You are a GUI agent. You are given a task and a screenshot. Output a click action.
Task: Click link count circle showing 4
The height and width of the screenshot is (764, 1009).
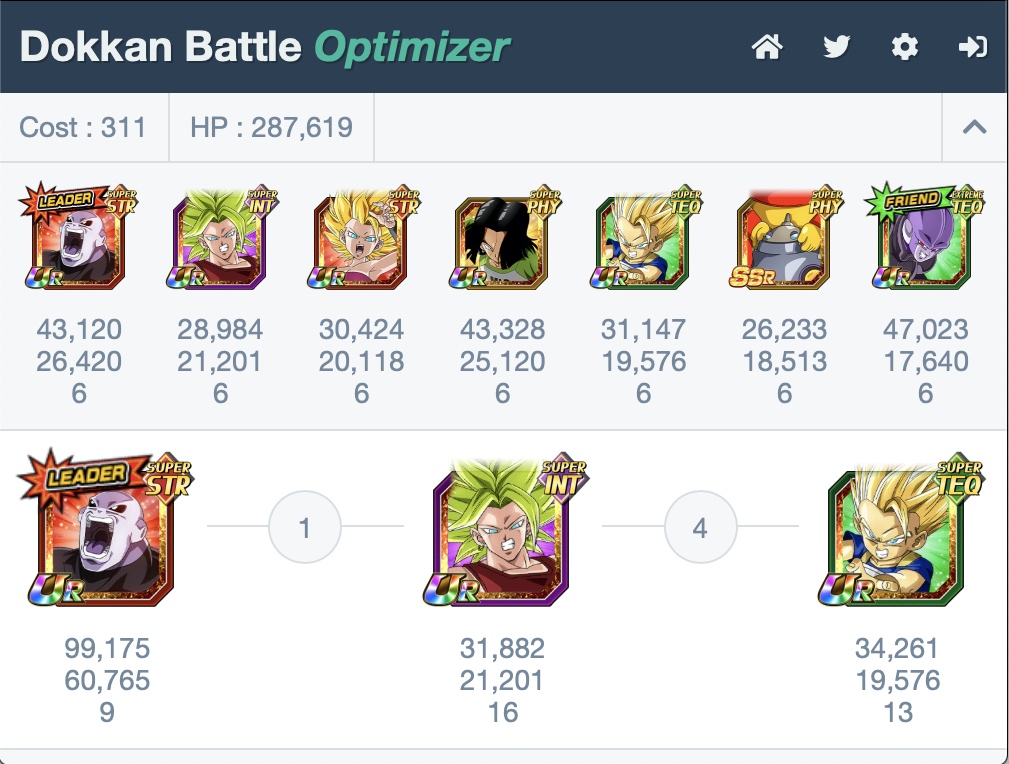(700, 527)
